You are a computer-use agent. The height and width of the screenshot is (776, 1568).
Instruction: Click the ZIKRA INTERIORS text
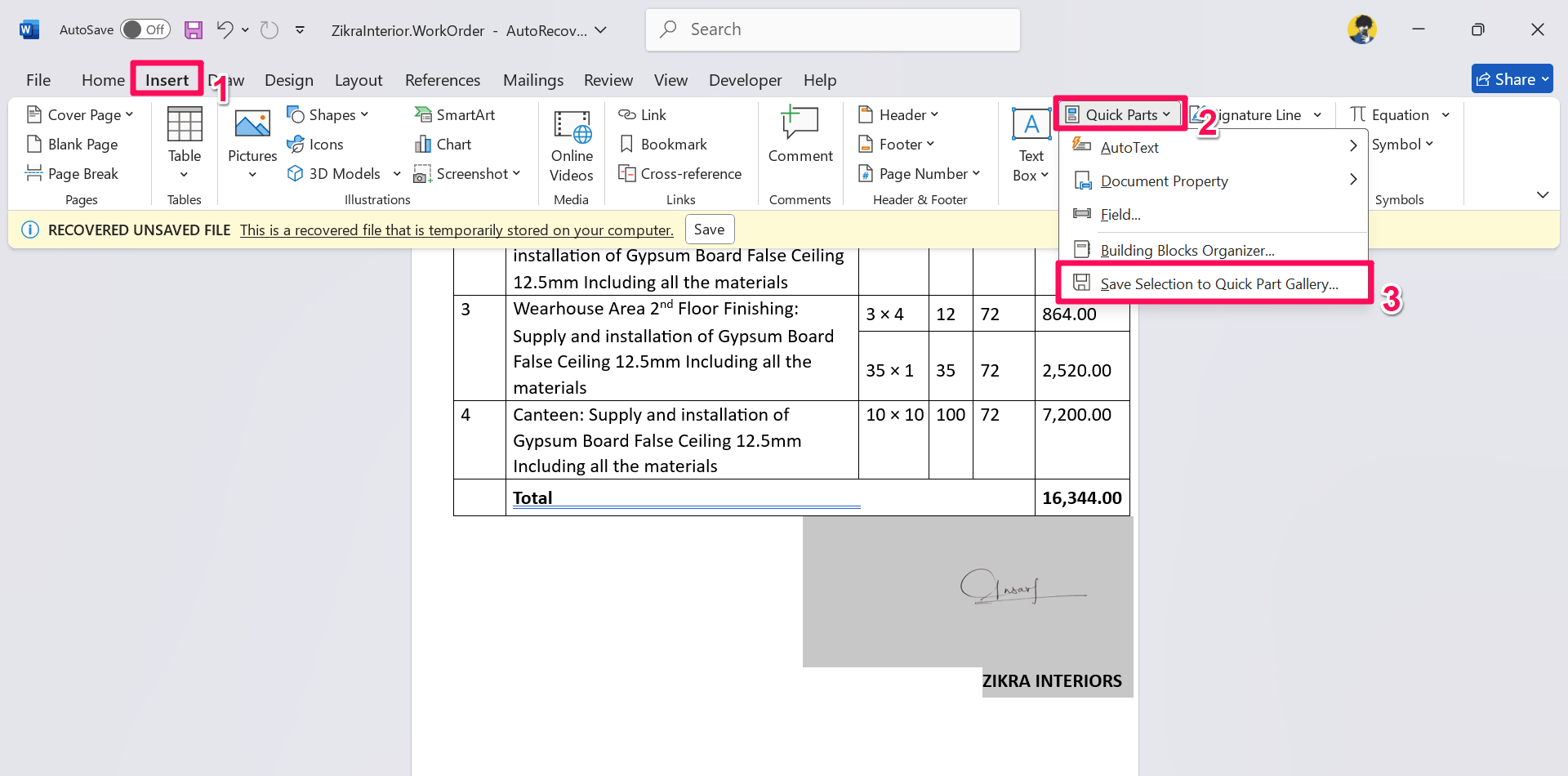pyautogui.click(x=1052, y=681)
